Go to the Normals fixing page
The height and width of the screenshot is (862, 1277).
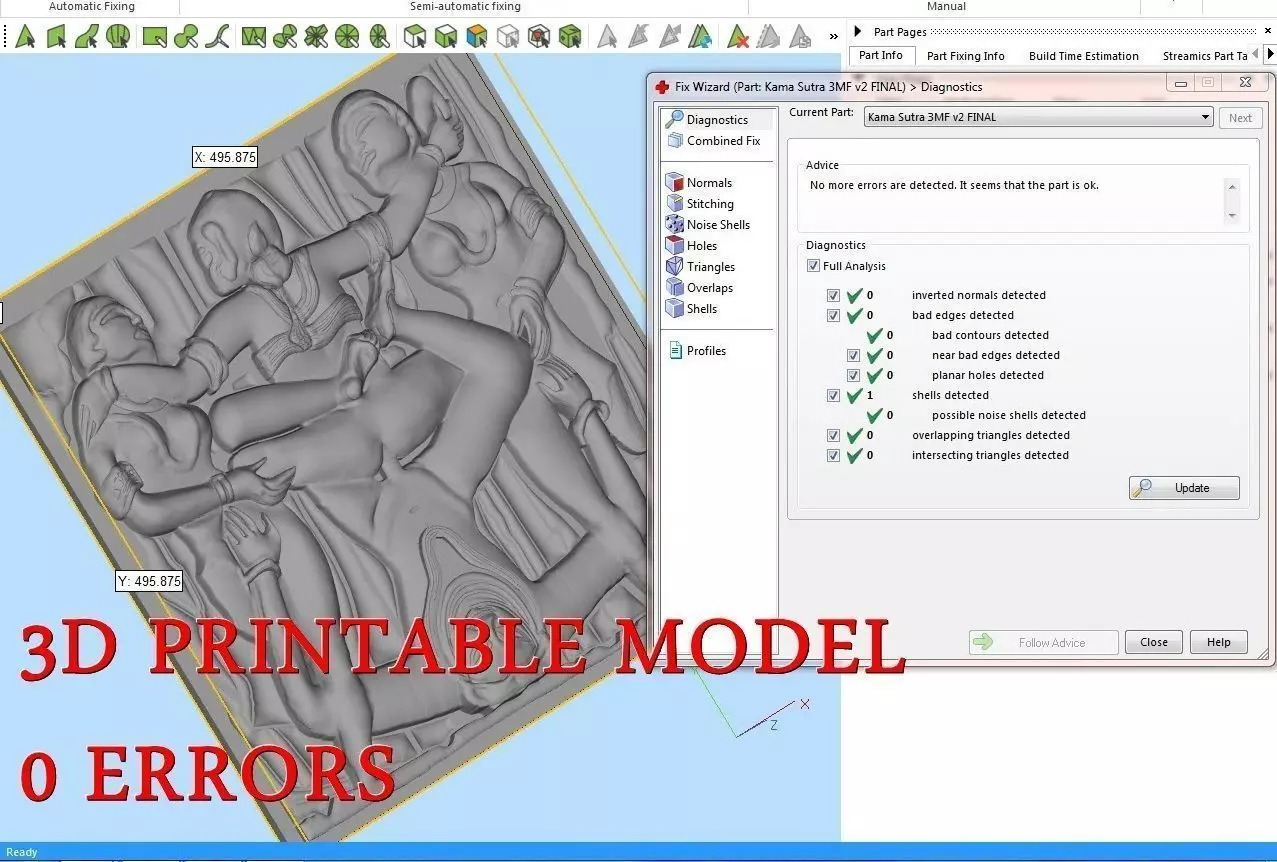click(699, 183)
